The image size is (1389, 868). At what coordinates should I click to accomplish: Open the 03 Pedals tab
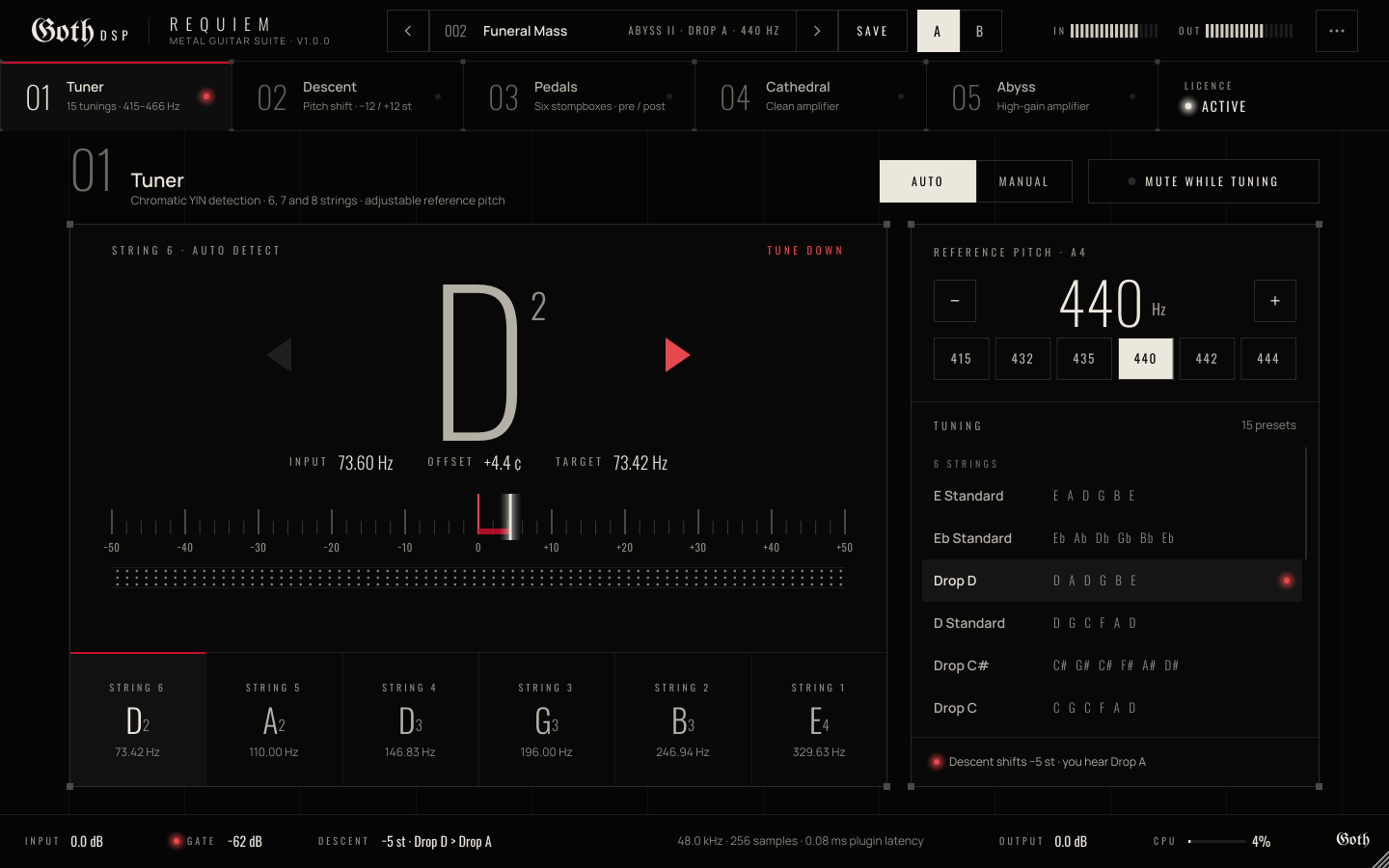[x=579, y=96]
